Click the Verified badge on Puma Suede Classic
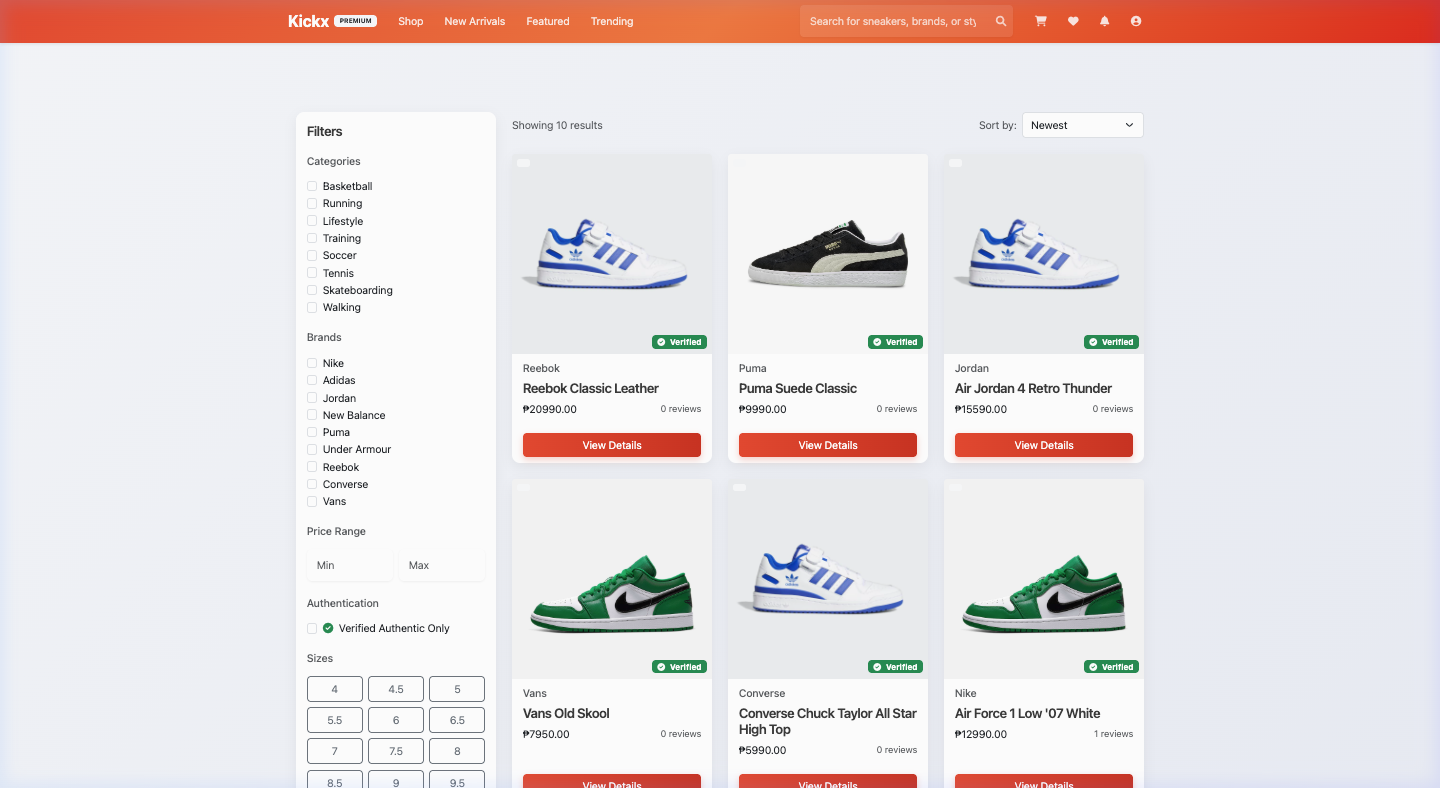The image size is (1440, 788). click(x=896, y=342)
